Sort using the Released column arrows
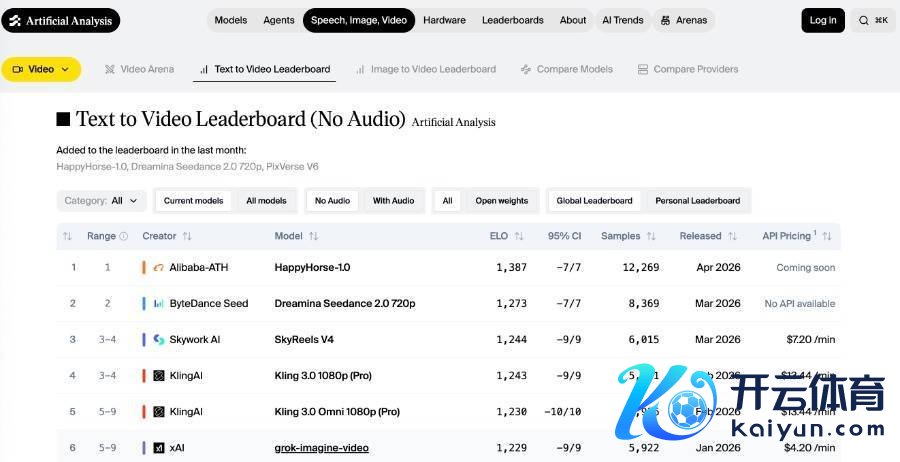Viewport: 900px width, 462px height. 732,237
